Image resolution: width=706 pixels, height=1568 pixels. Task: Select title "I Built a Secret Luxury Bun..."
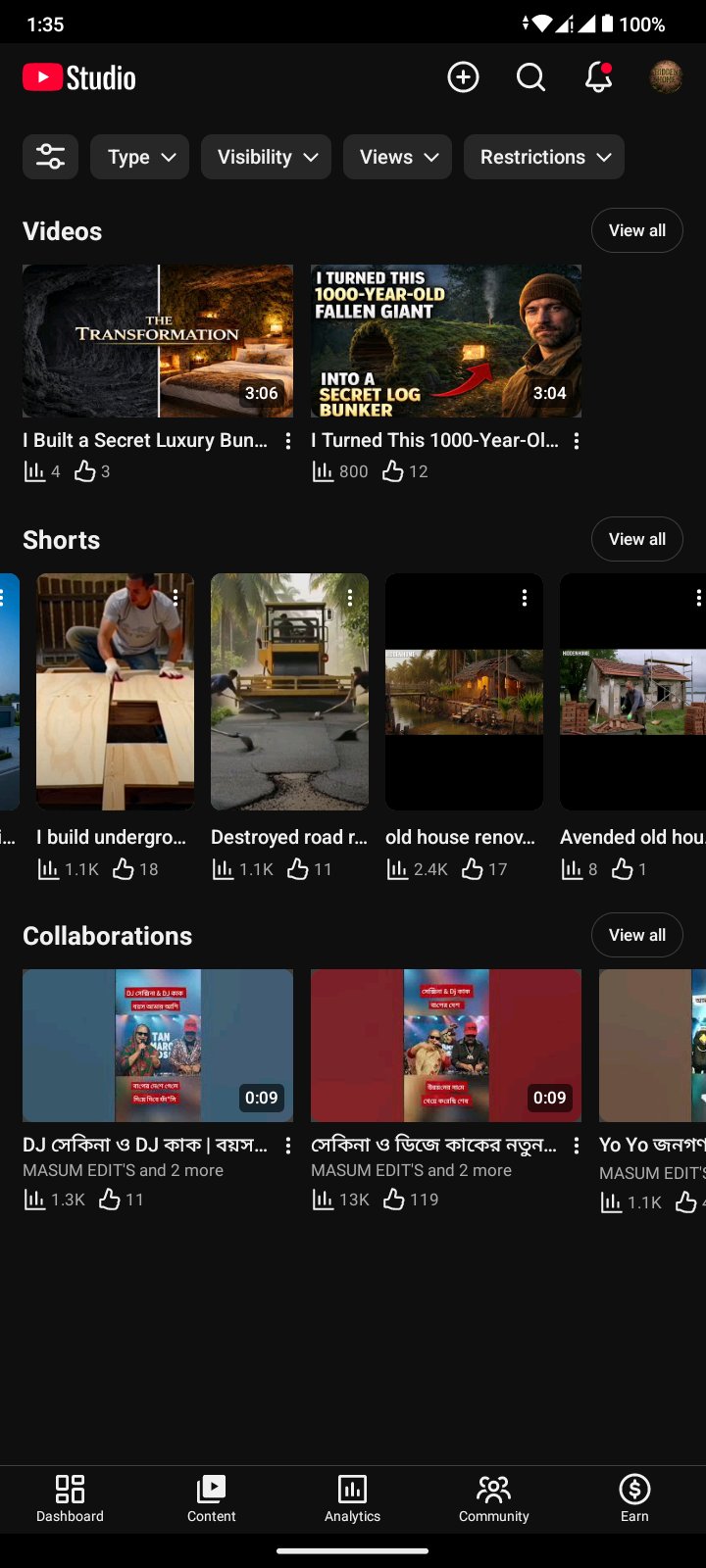click(x=145, y=440)
